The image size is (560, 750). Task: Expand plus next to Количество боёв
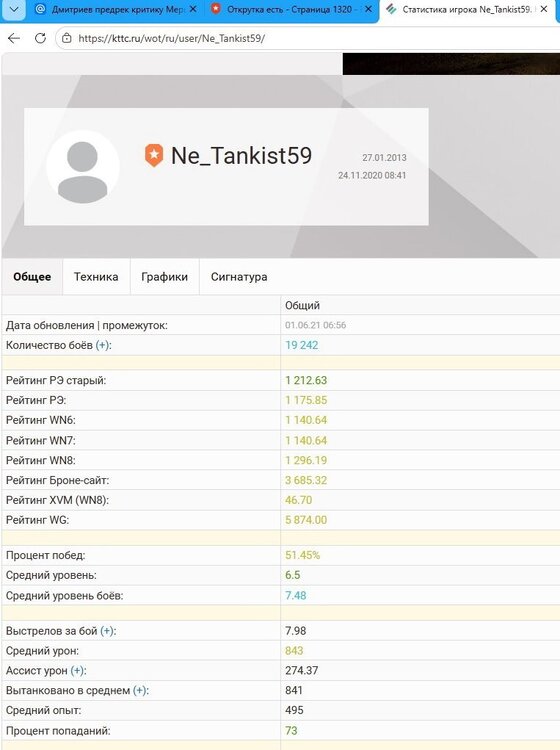(102, 345)
